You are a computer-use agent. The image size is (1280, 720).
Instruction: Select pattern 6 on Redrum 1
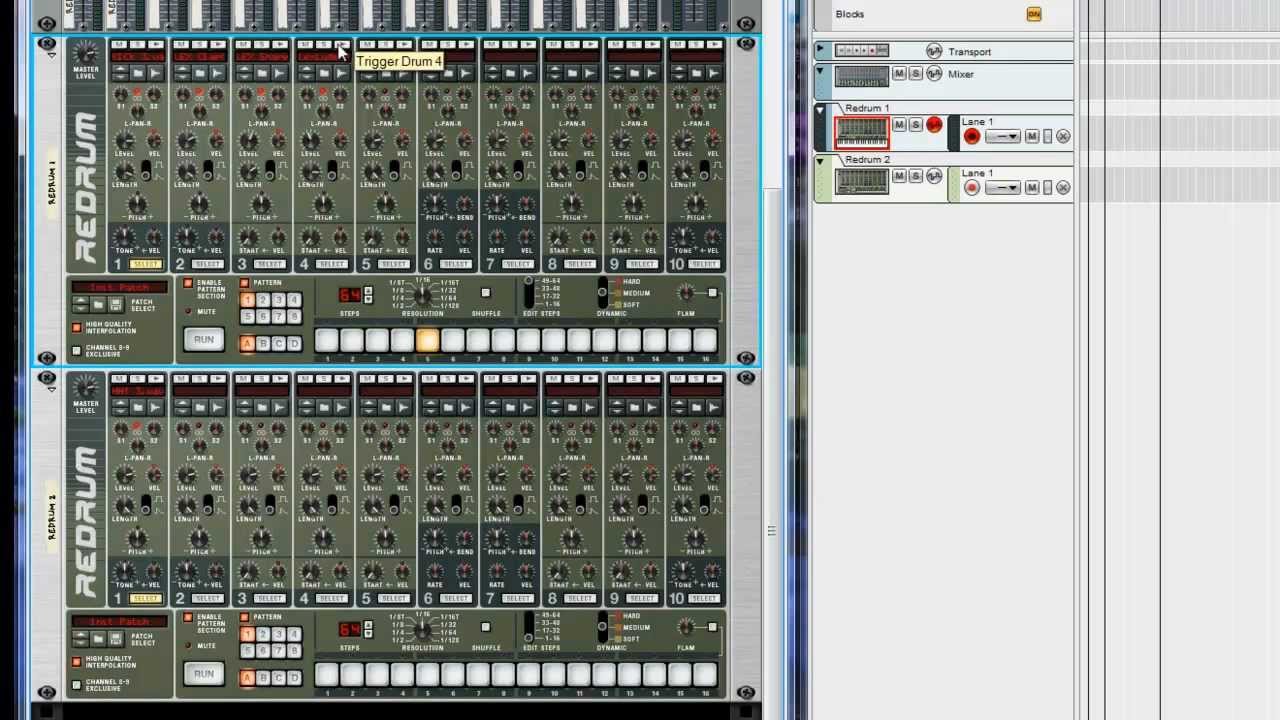tap(263, 316)
